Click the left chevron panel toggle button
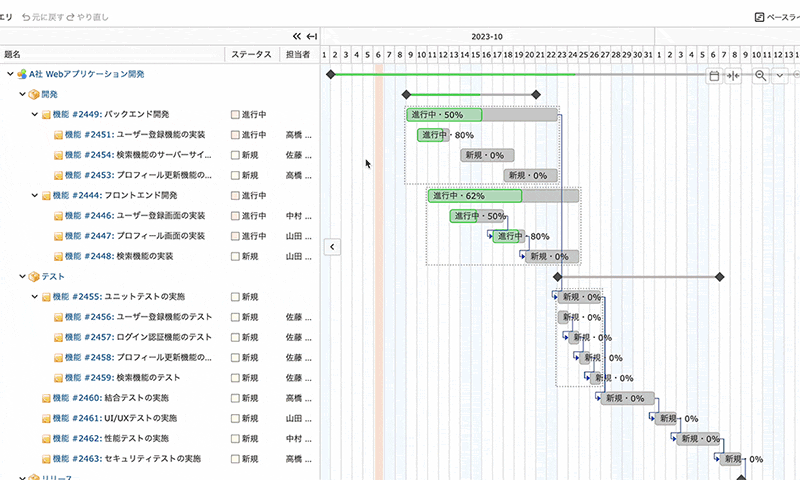800x480 pixels. click(332, 247)
